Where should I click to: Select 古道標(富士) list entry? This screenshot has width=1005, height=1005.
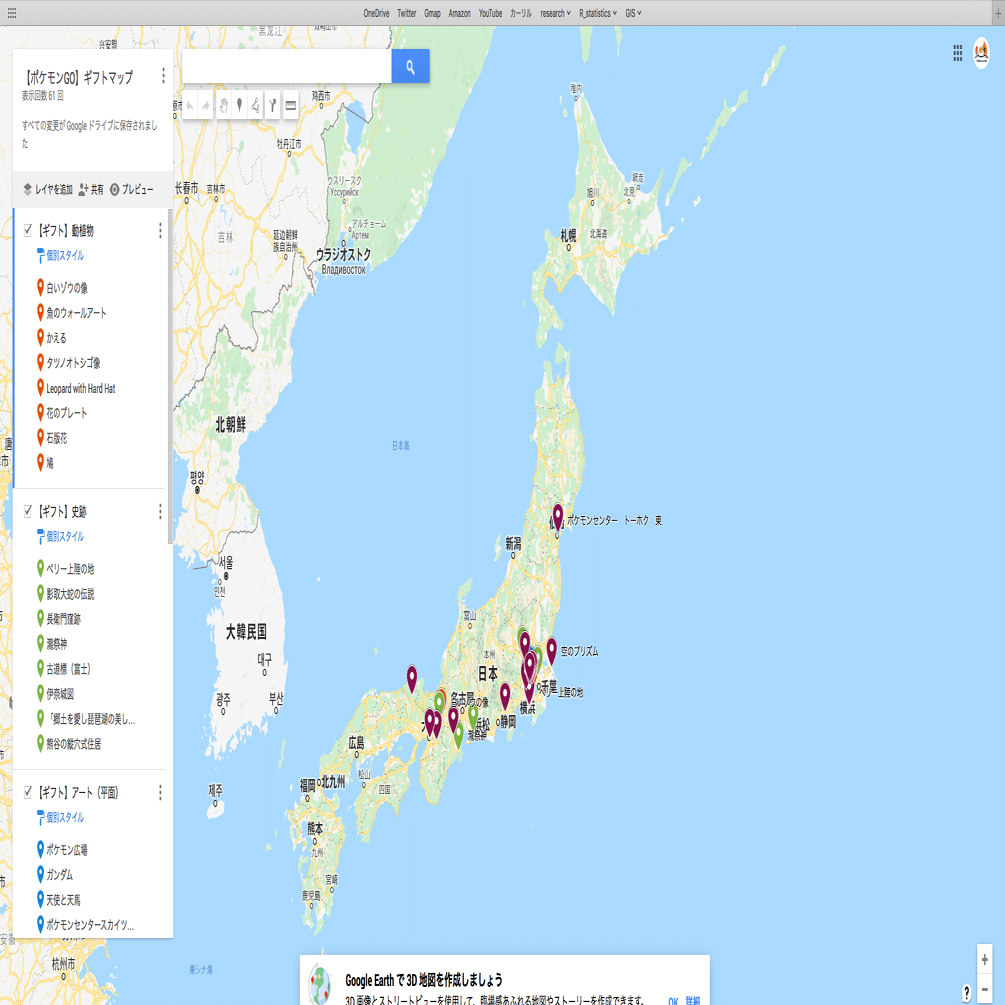pyautogui.click(x=68, y=669)
